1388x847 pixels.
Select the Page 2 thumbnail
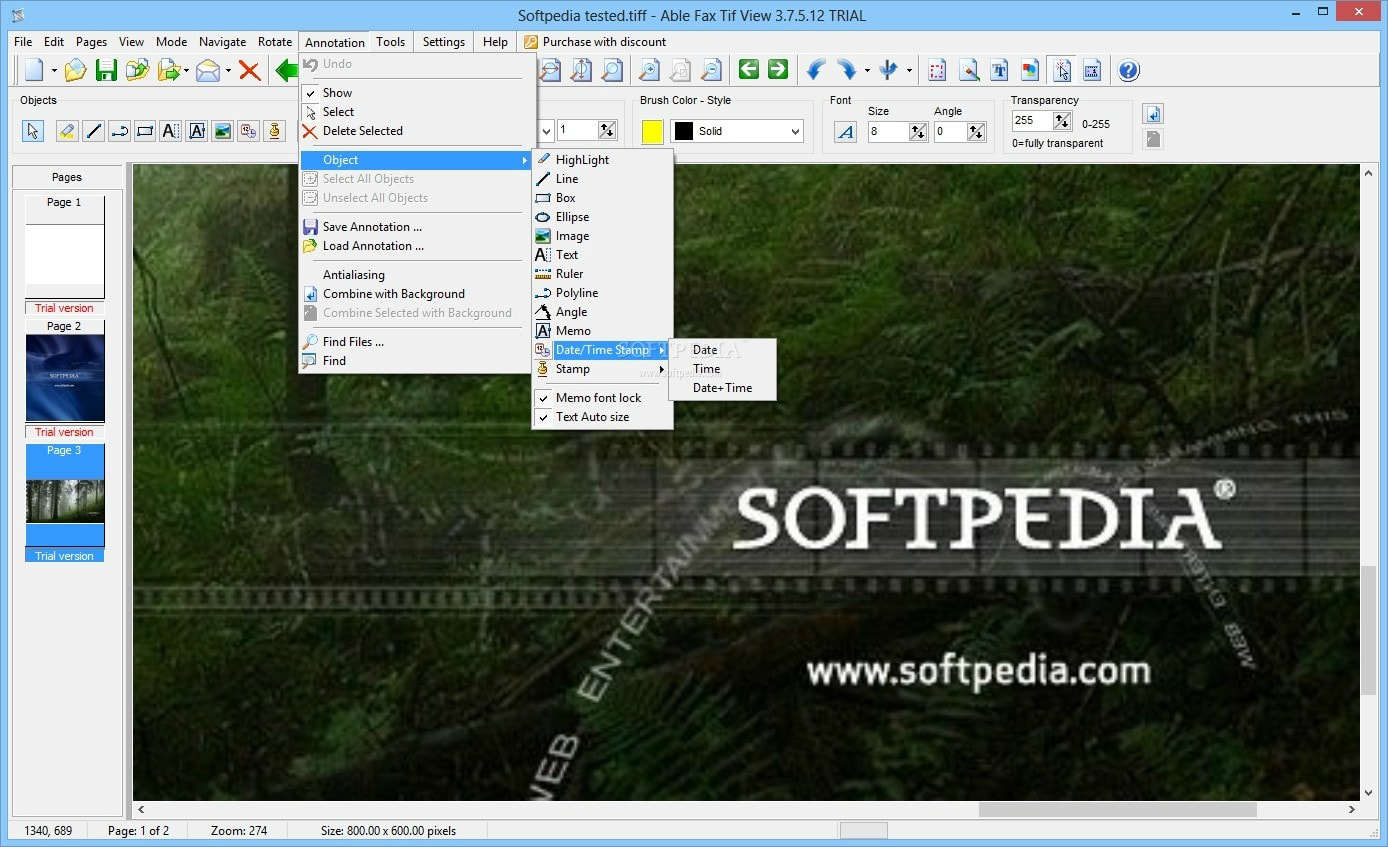pos(65,377)
